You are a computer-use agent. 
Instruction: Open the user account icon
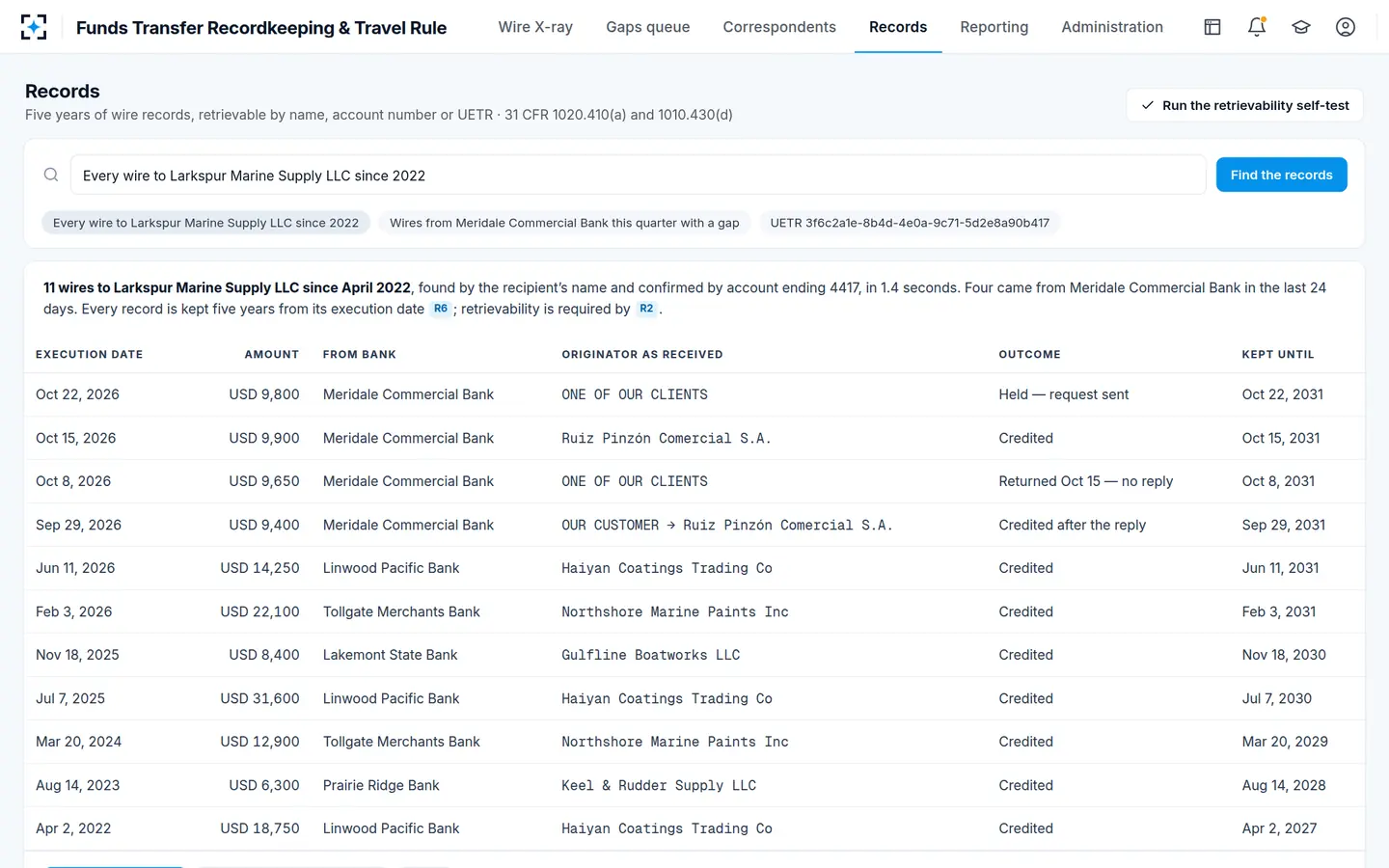[x=1346, y=27]
